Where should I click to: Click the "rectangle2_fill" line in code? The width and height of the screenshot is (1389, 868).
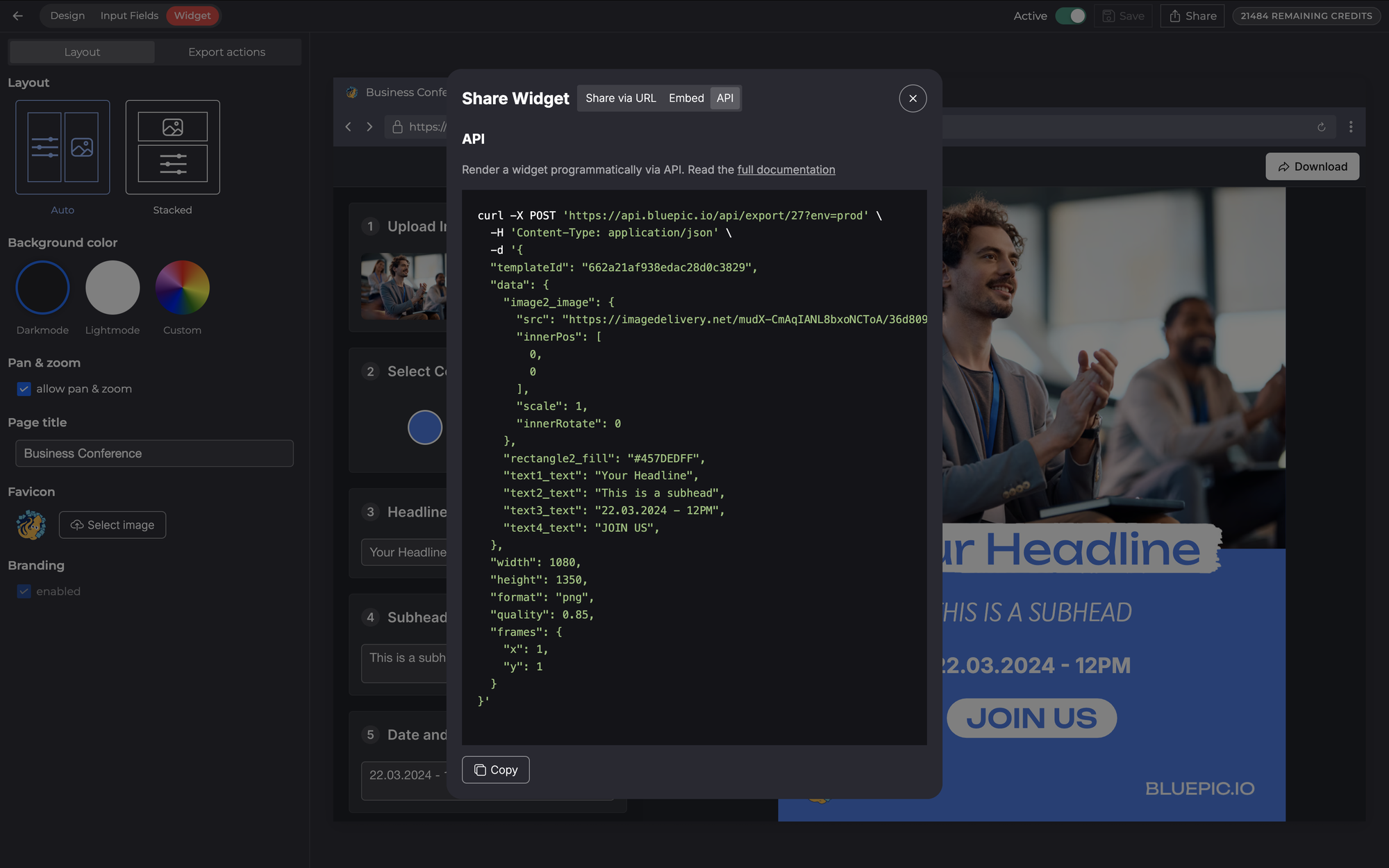(604, 458)
